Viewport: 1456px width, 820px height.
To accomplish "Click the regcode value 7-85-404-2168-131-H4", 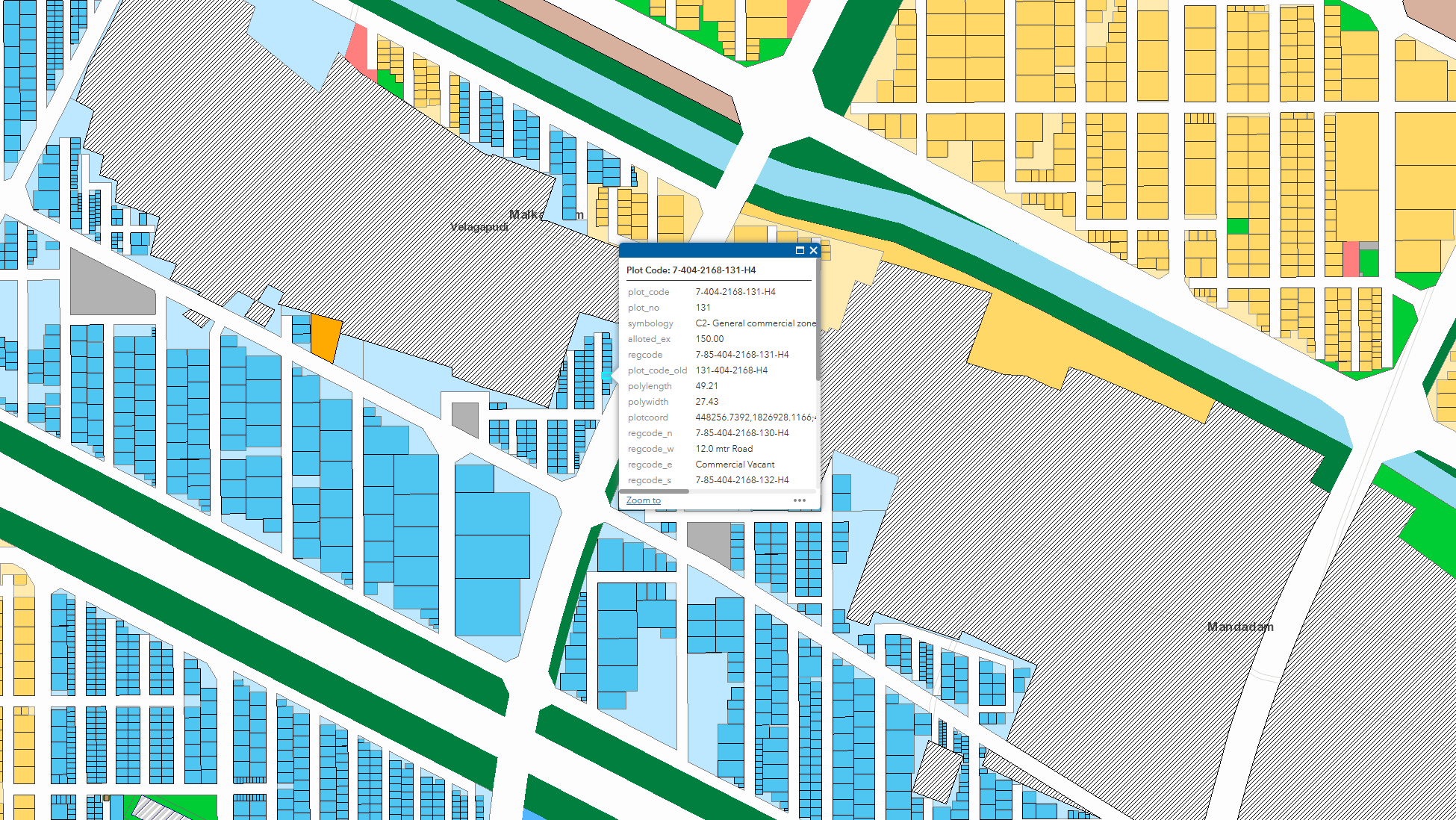I will click(x=742, y=355).
